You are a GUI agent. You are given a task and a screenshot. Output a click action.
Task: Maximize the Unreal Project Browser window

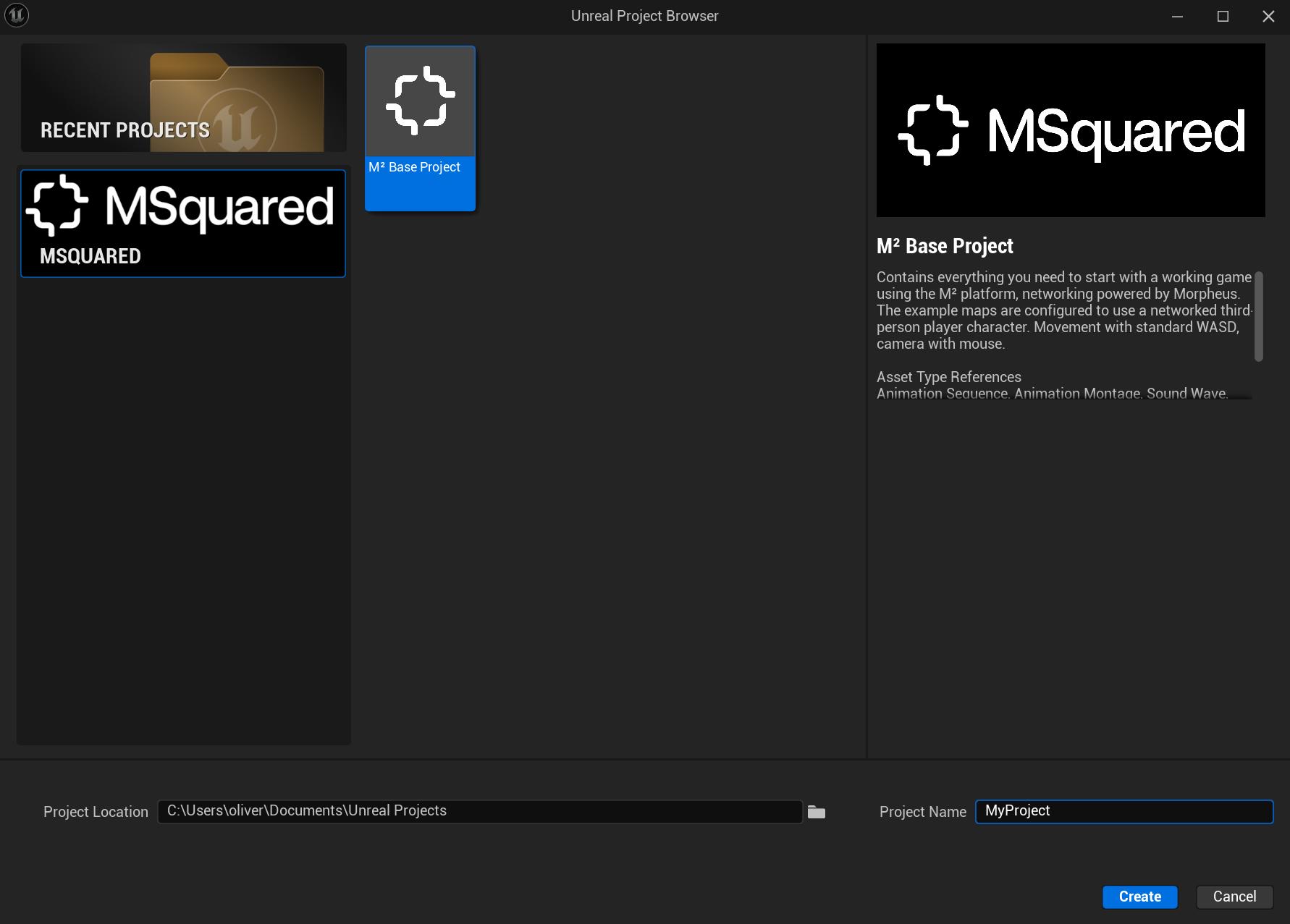(1223, 16)
